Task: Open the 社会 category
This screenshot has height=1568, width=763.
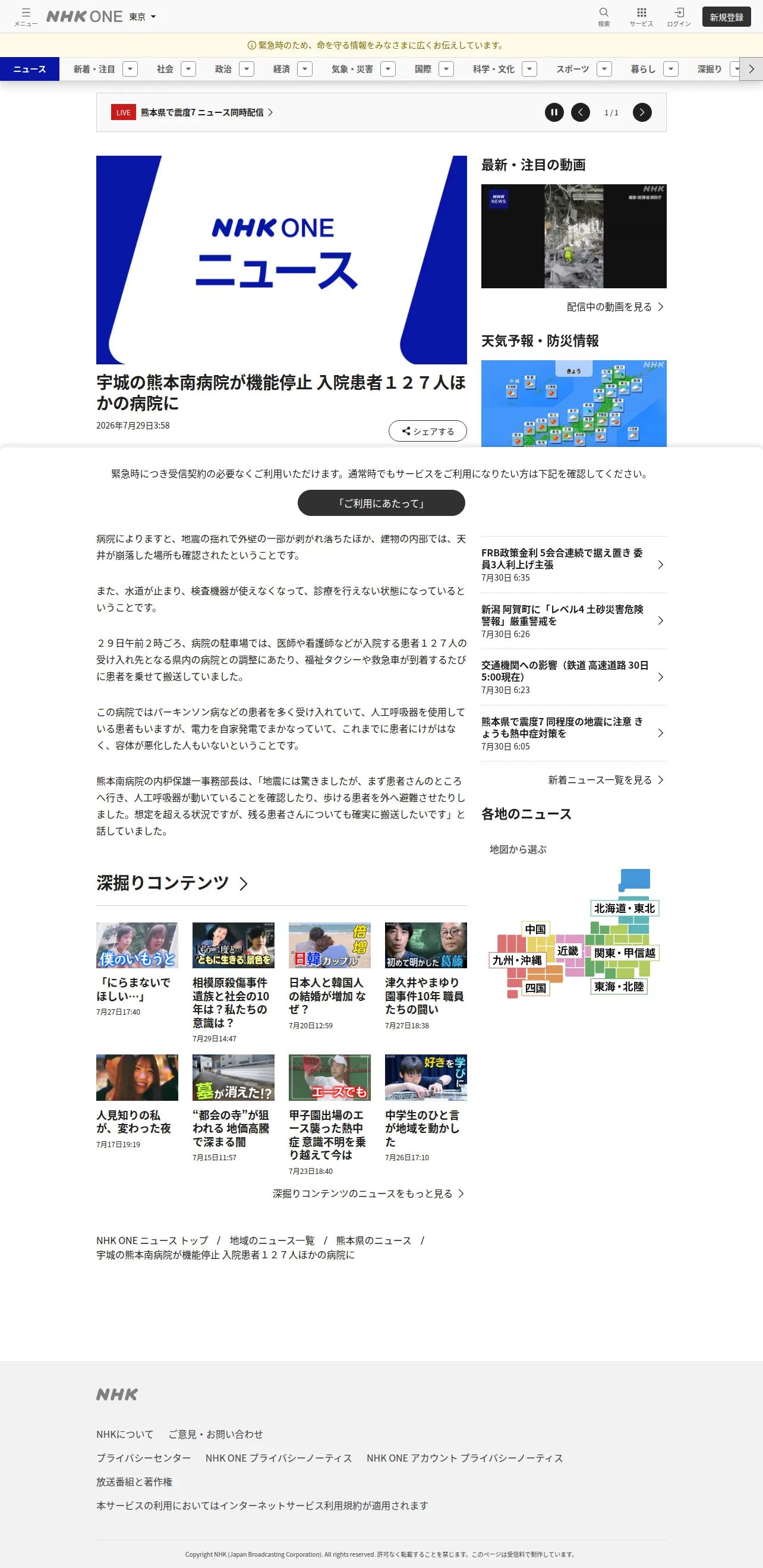Action: click(x=165, y=69)
